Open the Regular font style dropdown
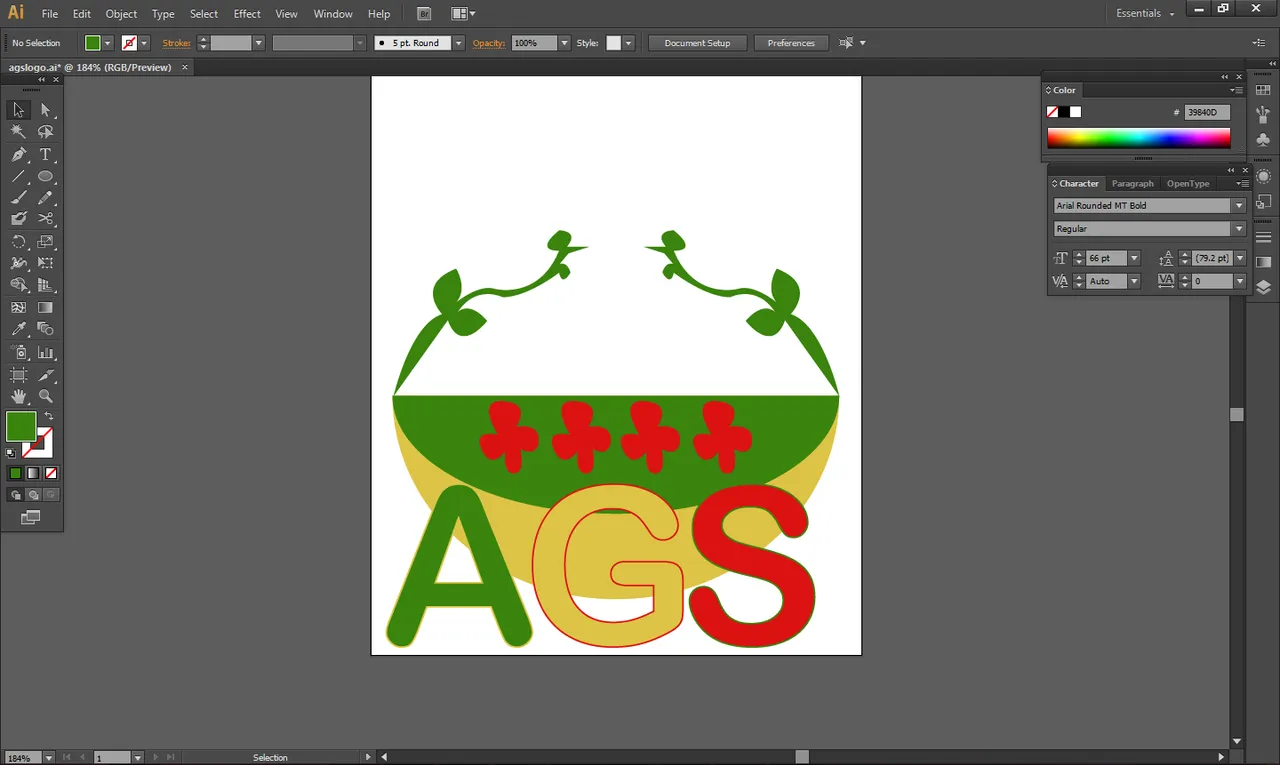Viewport: 1280px width, 765px height. 1239,229
